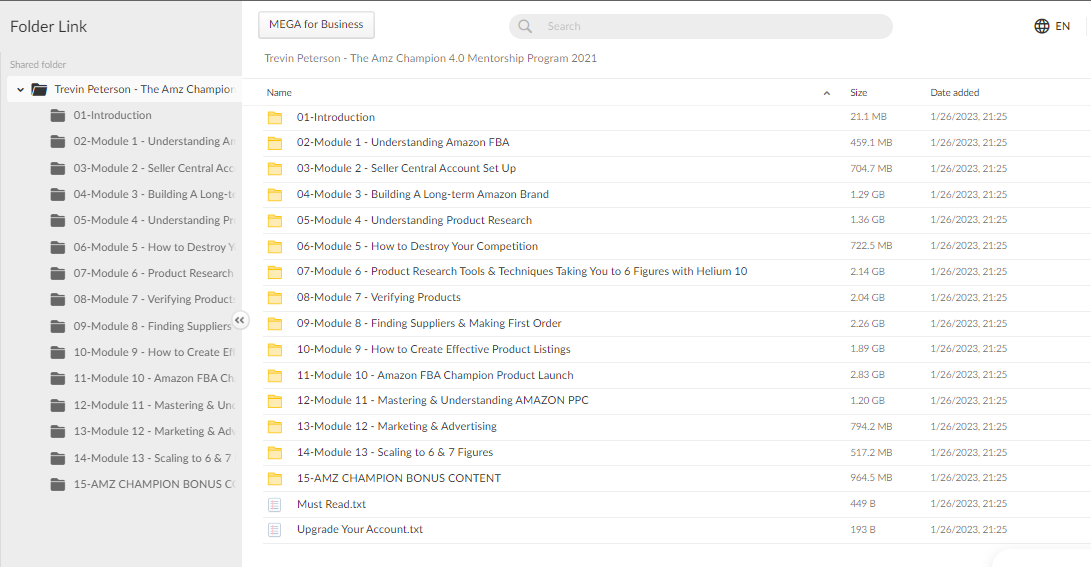The width and height of the screenshot is (1091, 567).
Task: Click the 21.1 MB size value
Action: coord(868,117)
